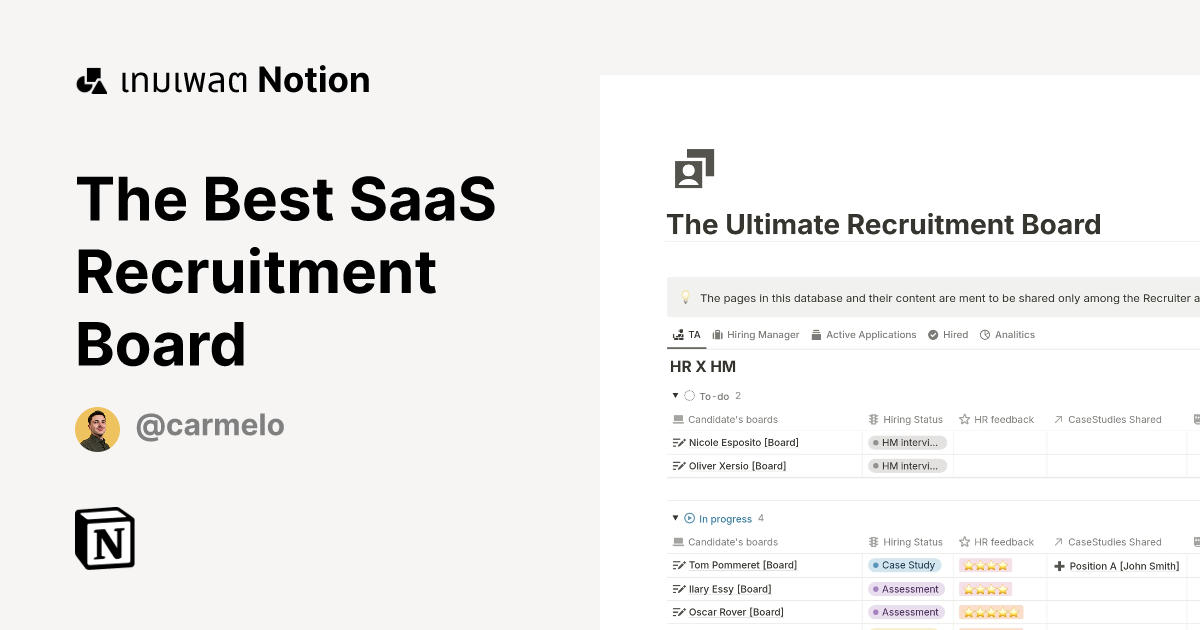Click the checkmark icon beside Hired
Viewport: 1200px width, 630px height.
(x=932, y=334)
